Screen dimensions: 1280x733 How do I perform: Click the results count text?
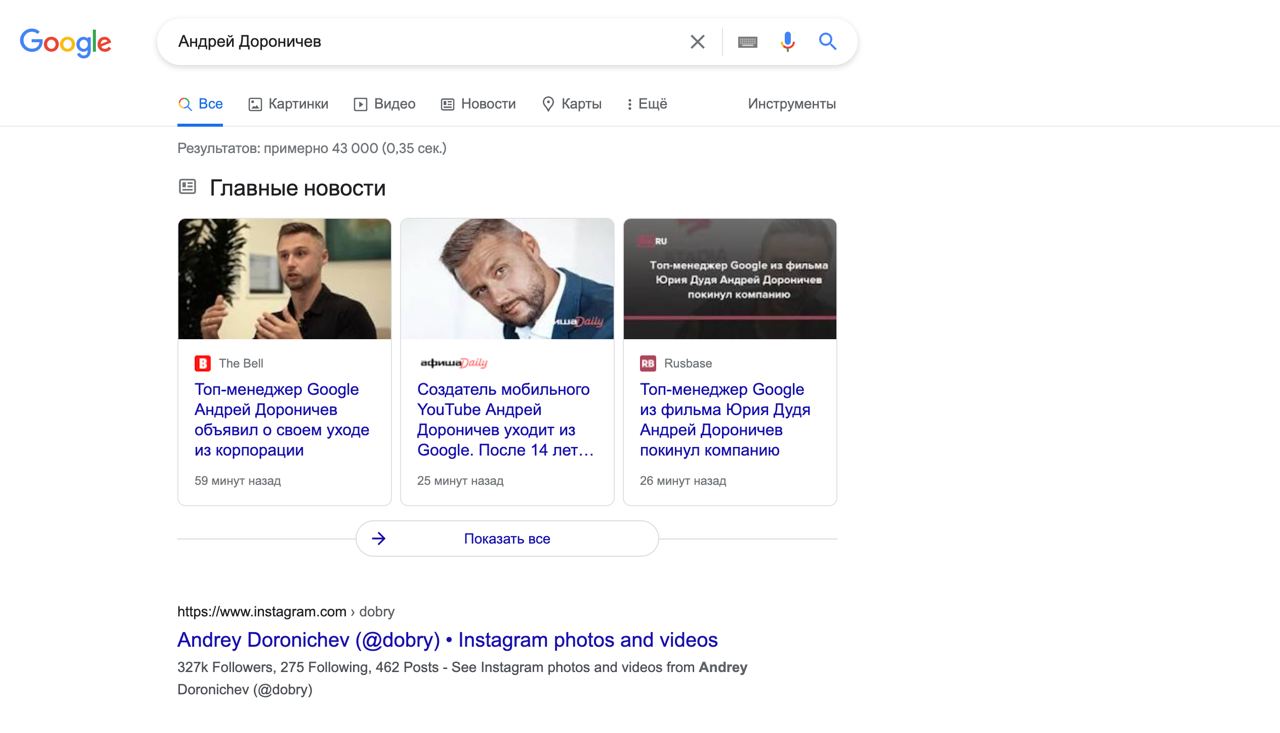(x=312, y=148)
